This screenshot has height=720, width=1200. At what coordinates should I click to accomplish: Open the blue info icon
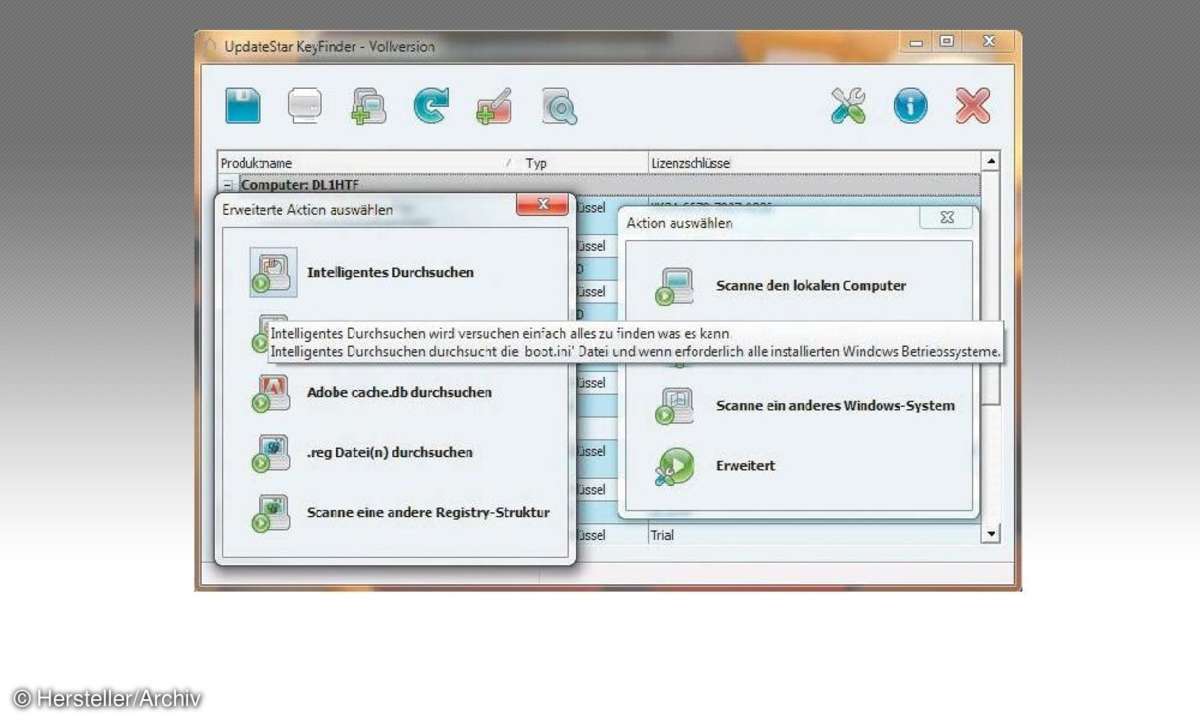(x=910, y=106)
